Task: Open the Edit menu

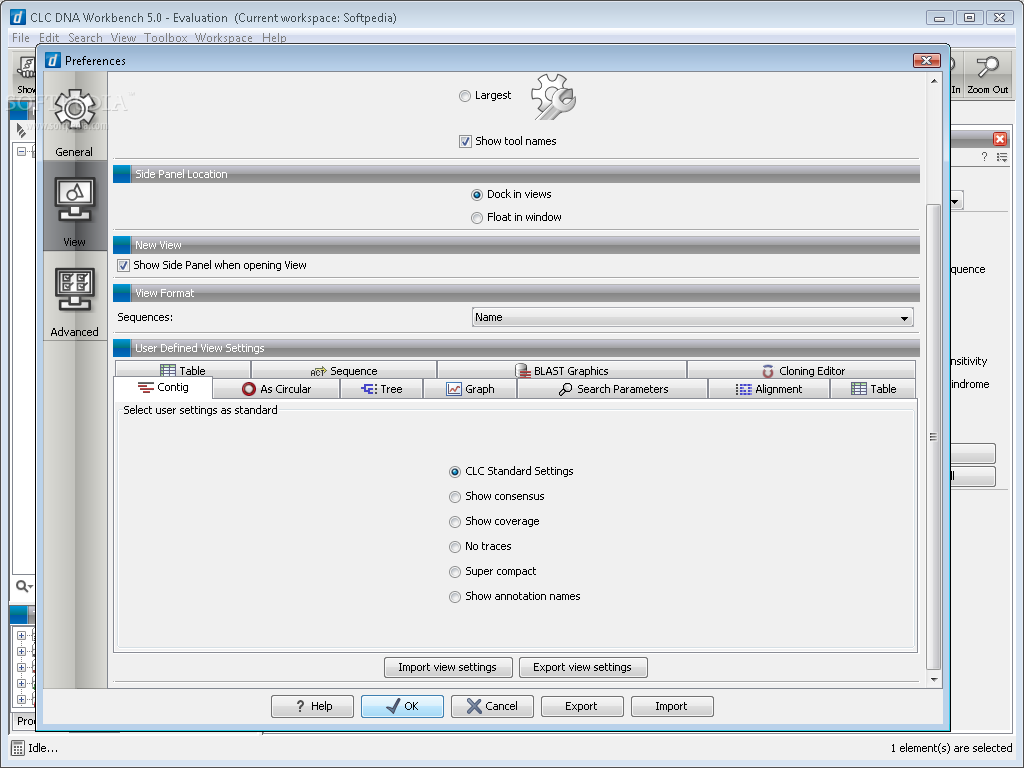Action: click(49, 38)
